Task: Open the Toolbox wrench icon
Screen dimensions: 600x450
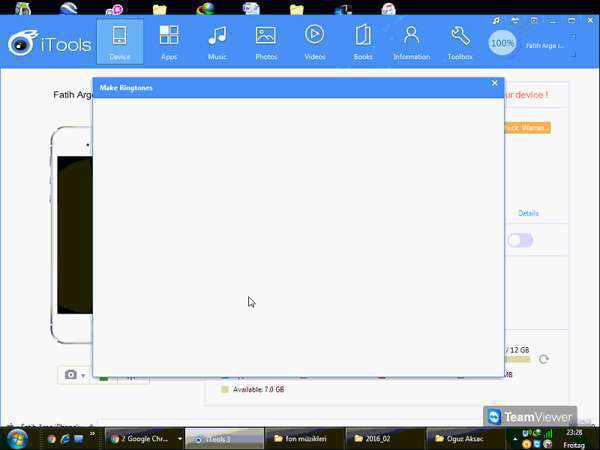Action: [460, 42]
